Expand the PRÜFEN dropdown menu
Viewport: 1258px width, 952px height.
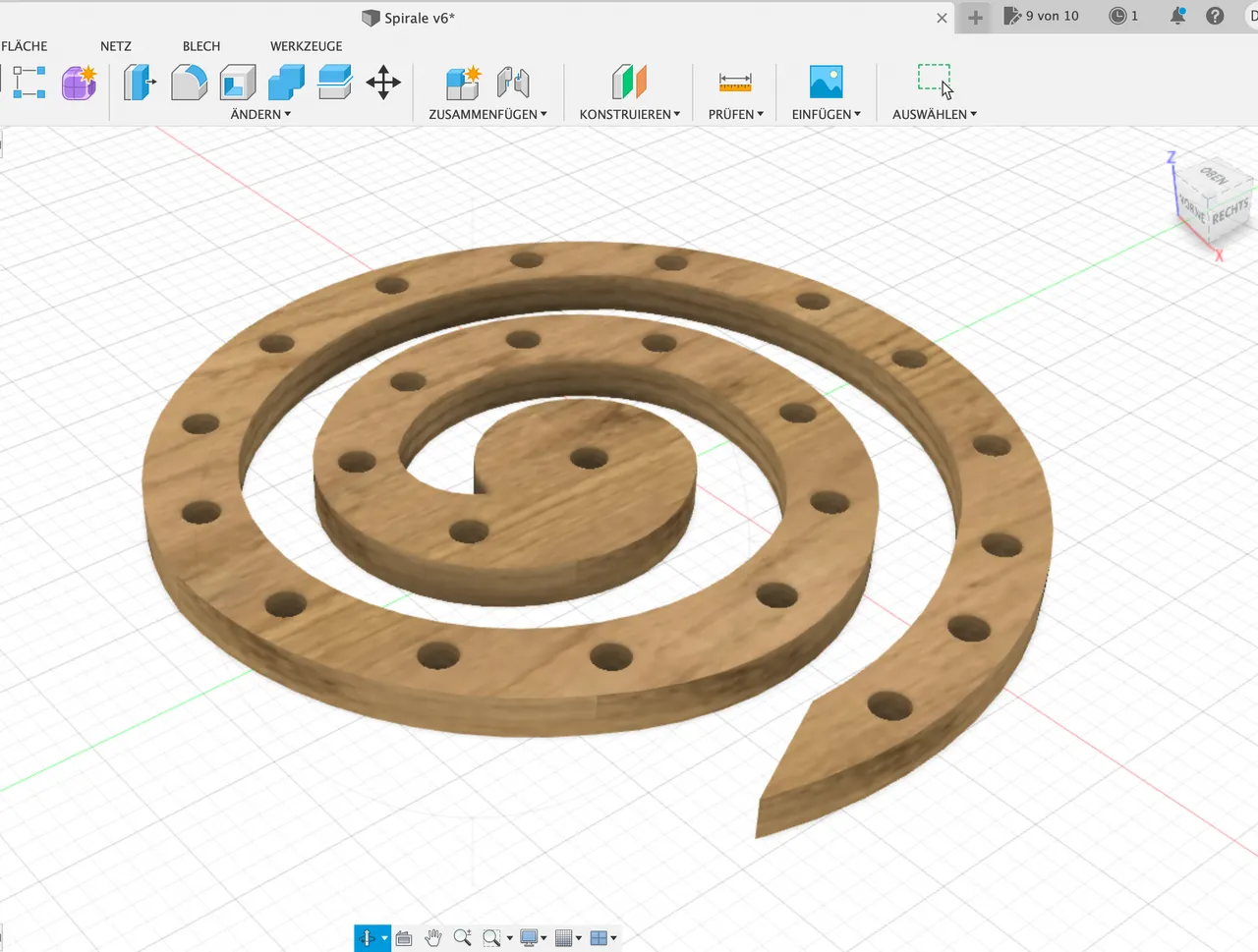click(736, 114)
